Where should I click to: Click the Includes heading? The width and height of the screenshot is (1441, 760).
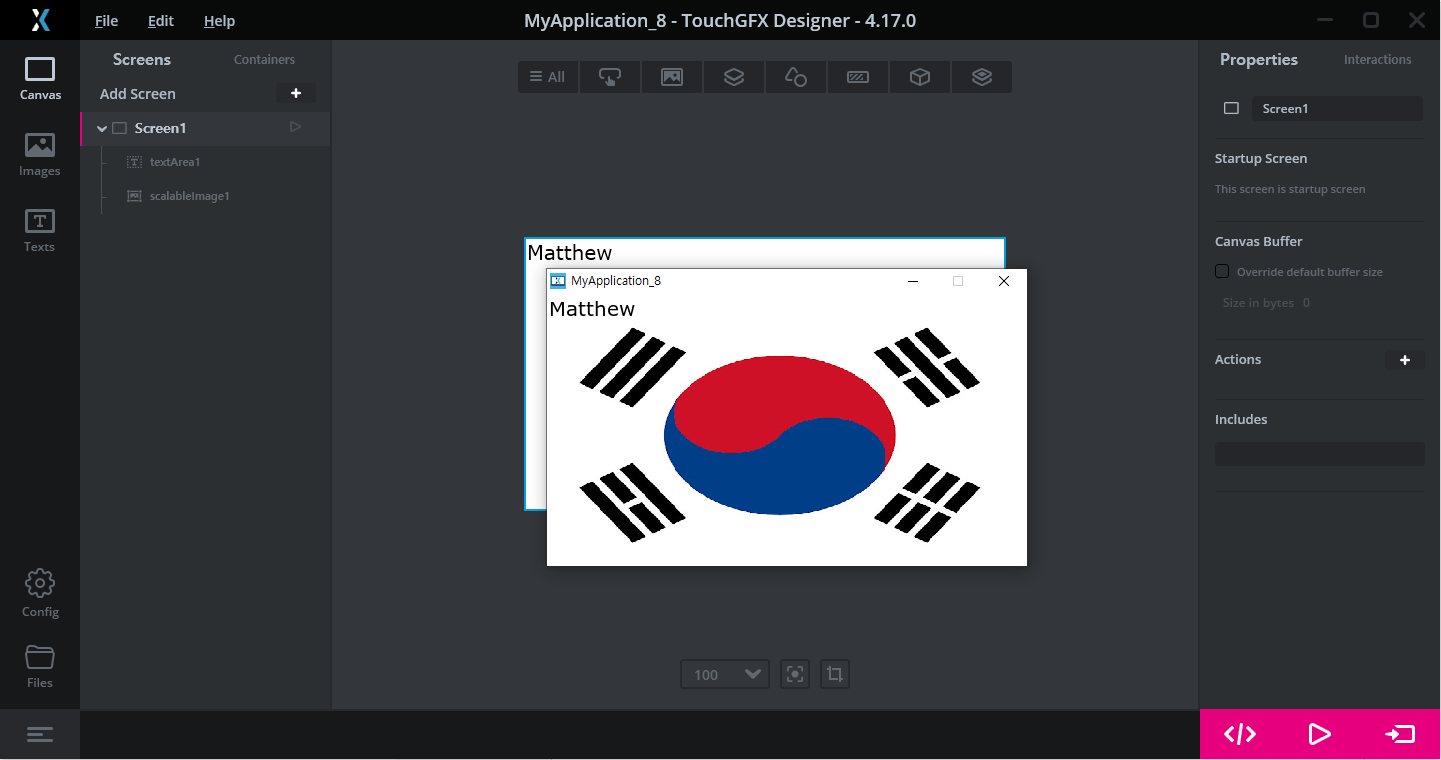point(1241,420)
